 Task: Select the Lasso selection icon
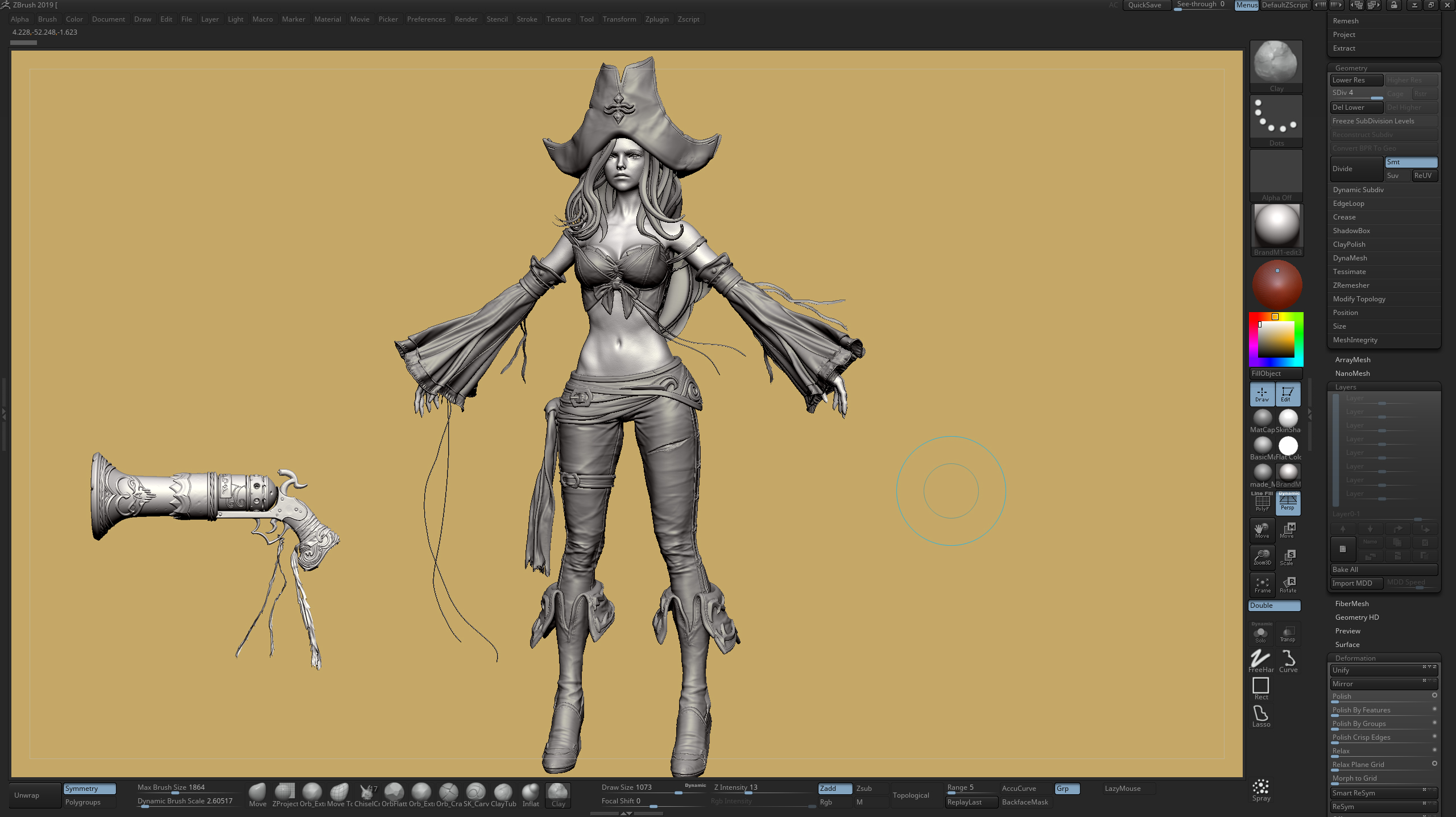tap(1261, 716)
